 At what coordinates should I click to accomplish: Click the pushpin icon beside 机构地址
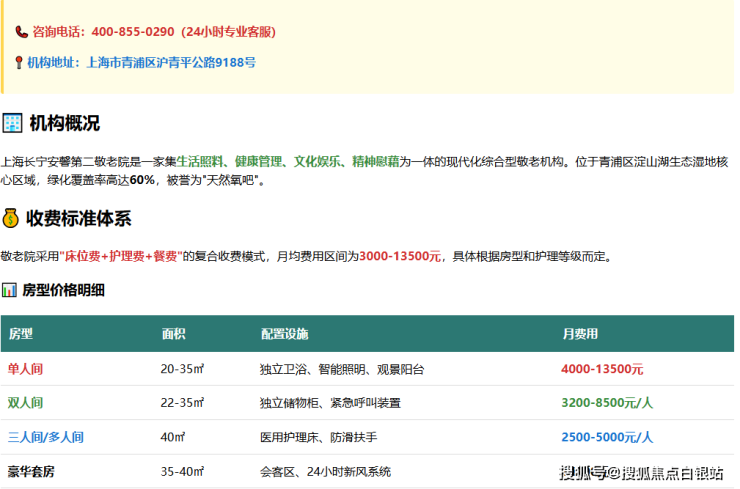pos(19,62)
